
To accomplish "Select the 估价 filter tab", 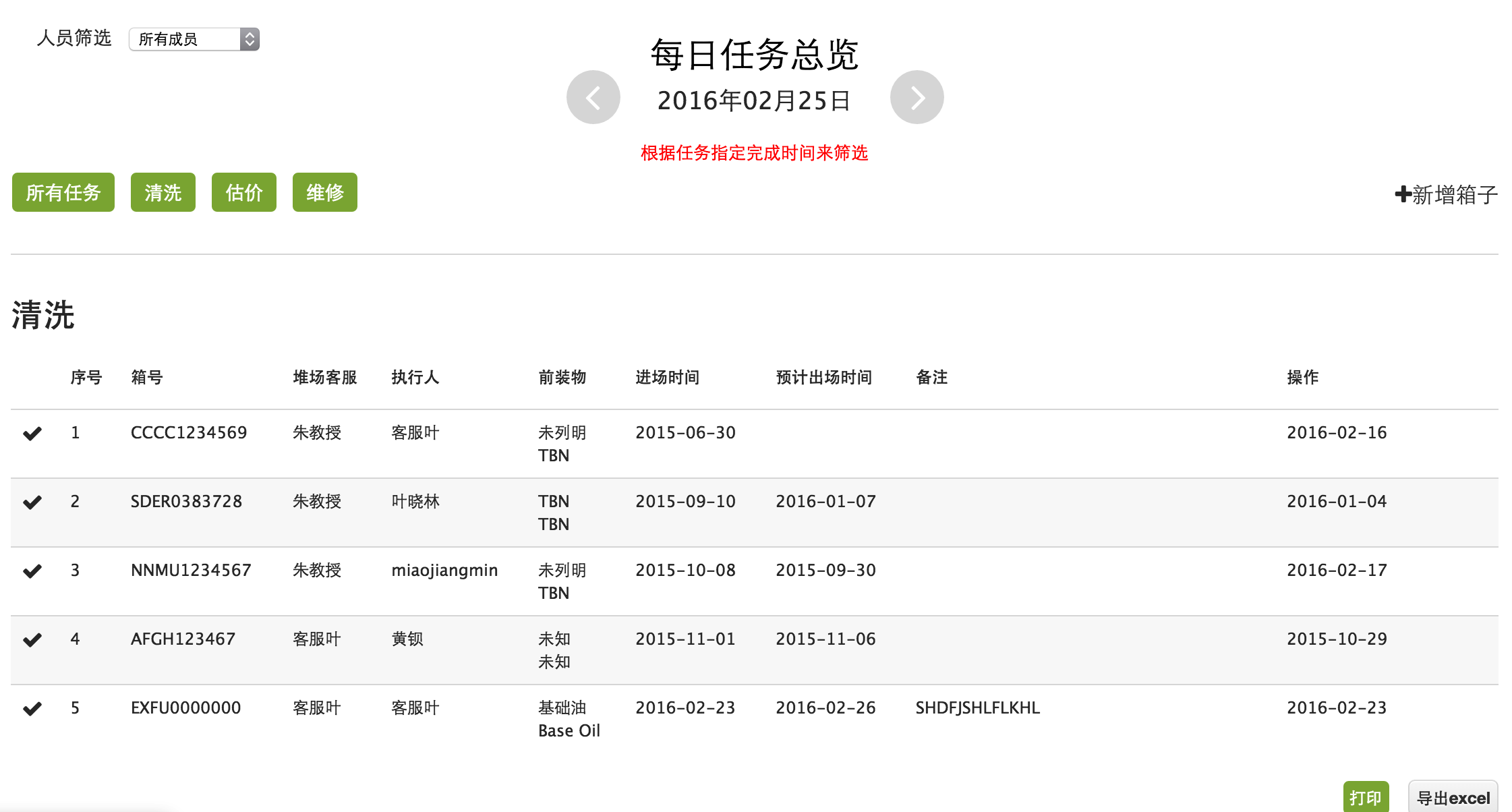I will click(244, 193).
